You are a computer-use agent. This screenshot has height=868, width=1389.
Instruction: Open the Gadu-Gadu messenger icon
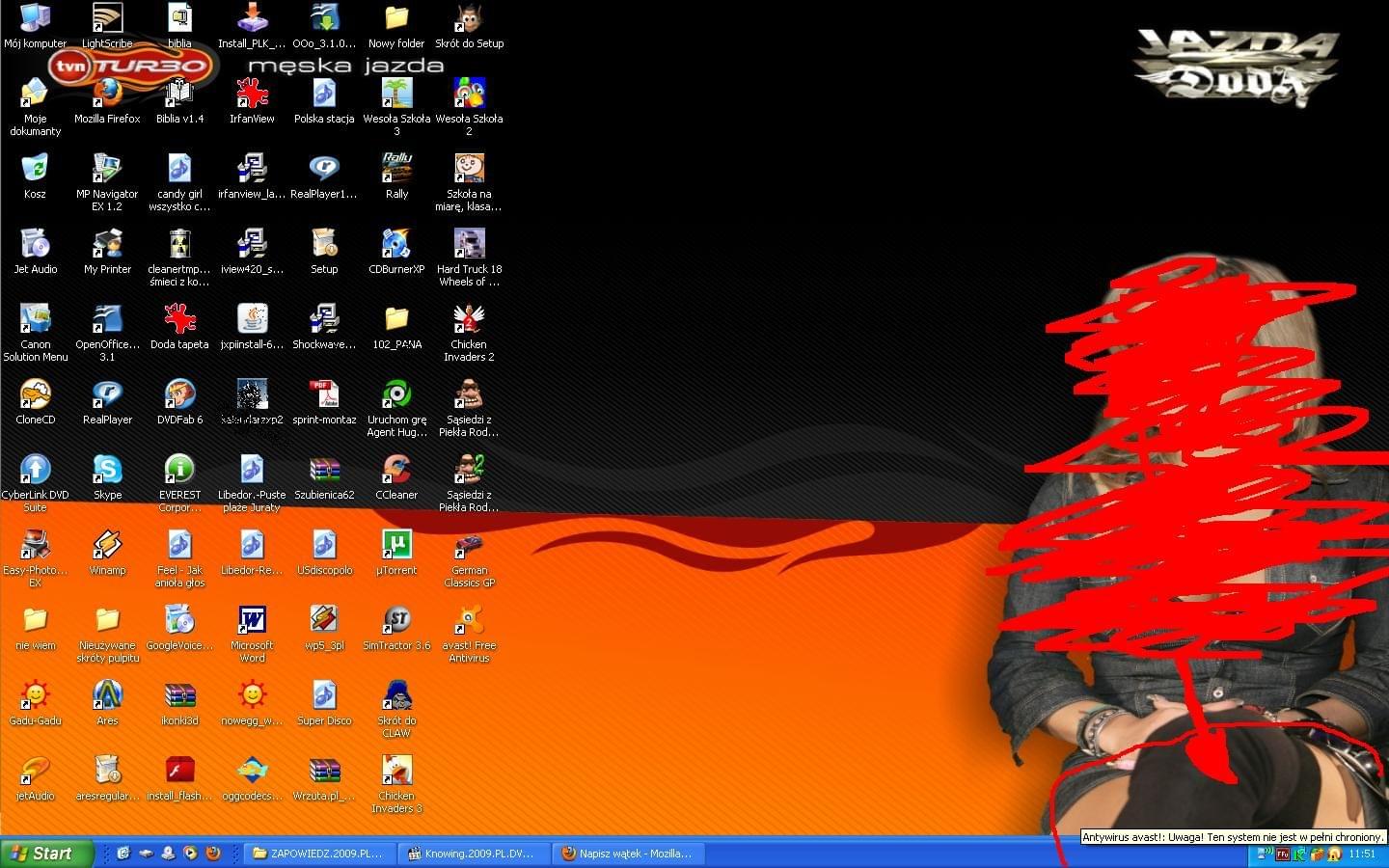click(35, 695)
